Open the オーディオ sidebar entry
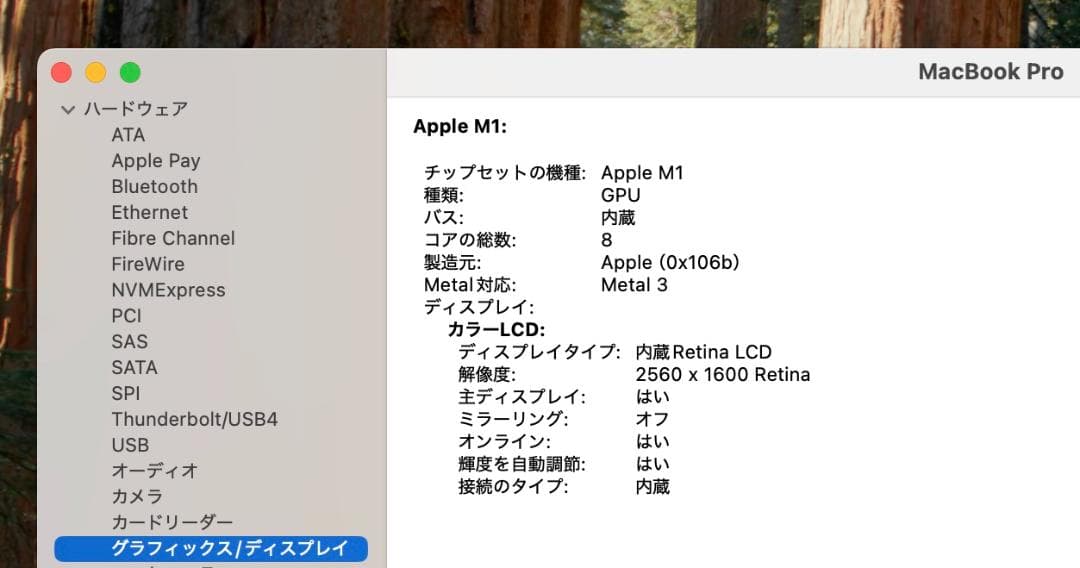The height and width of the screenshot is (568, 1080). [155, 471]
